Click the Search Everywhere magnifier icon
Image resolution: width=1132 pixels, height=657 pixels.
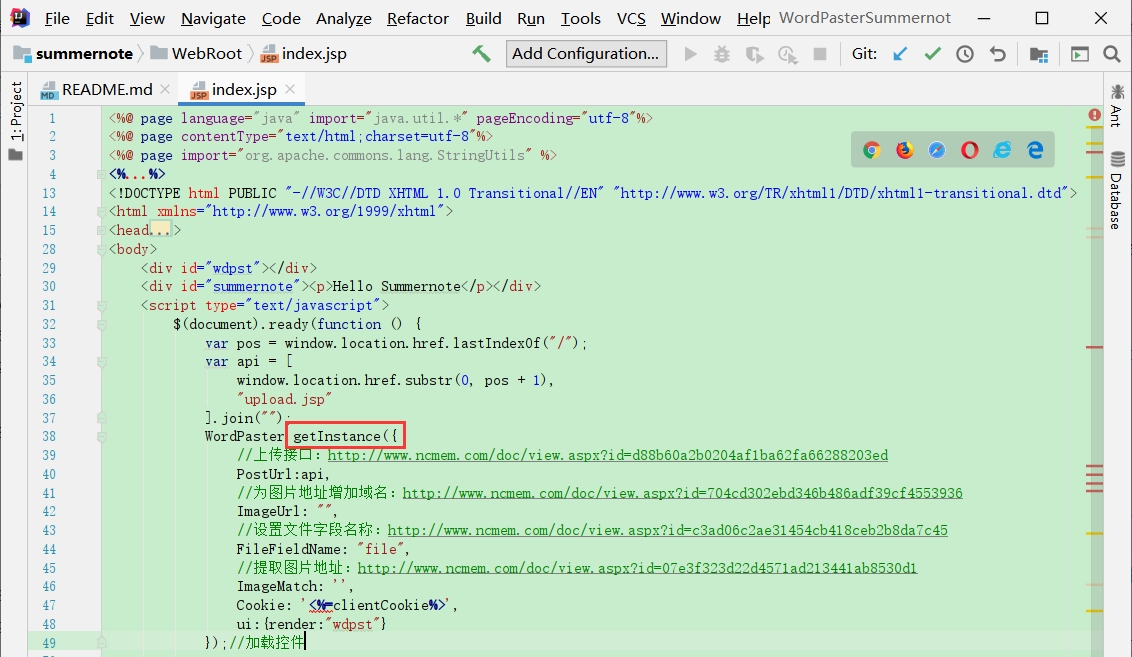[x=1112, y=53]
